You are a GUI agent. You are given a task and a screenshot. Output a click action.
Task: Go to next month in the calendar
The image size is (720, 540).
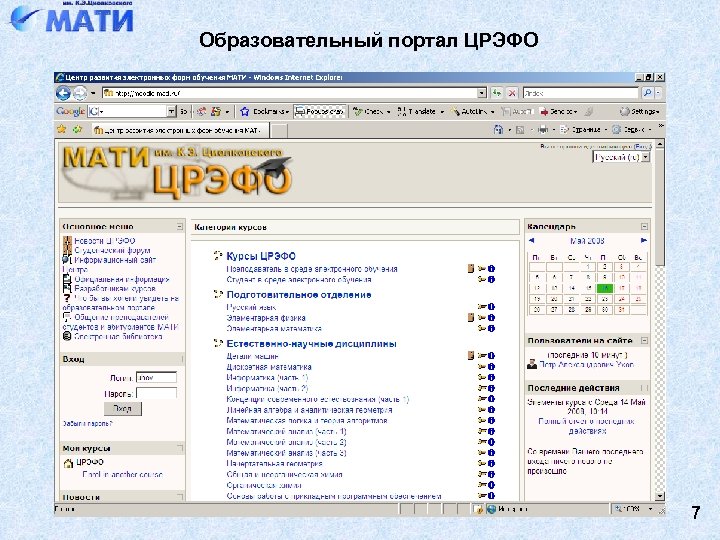coord(643,240)
